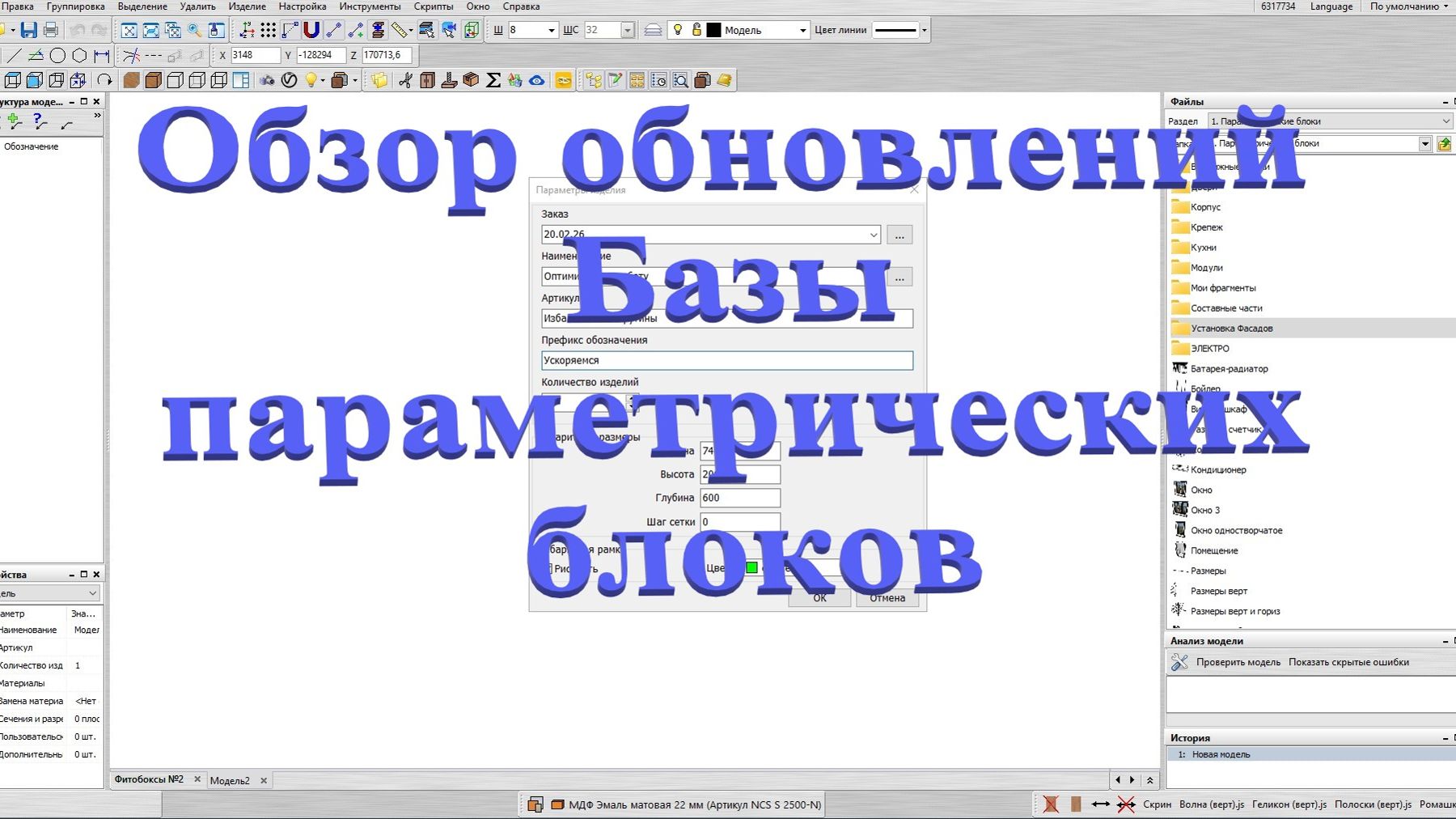
Task: Click the blue question mark icon in structure panel
Action: (x=39, y=121)
